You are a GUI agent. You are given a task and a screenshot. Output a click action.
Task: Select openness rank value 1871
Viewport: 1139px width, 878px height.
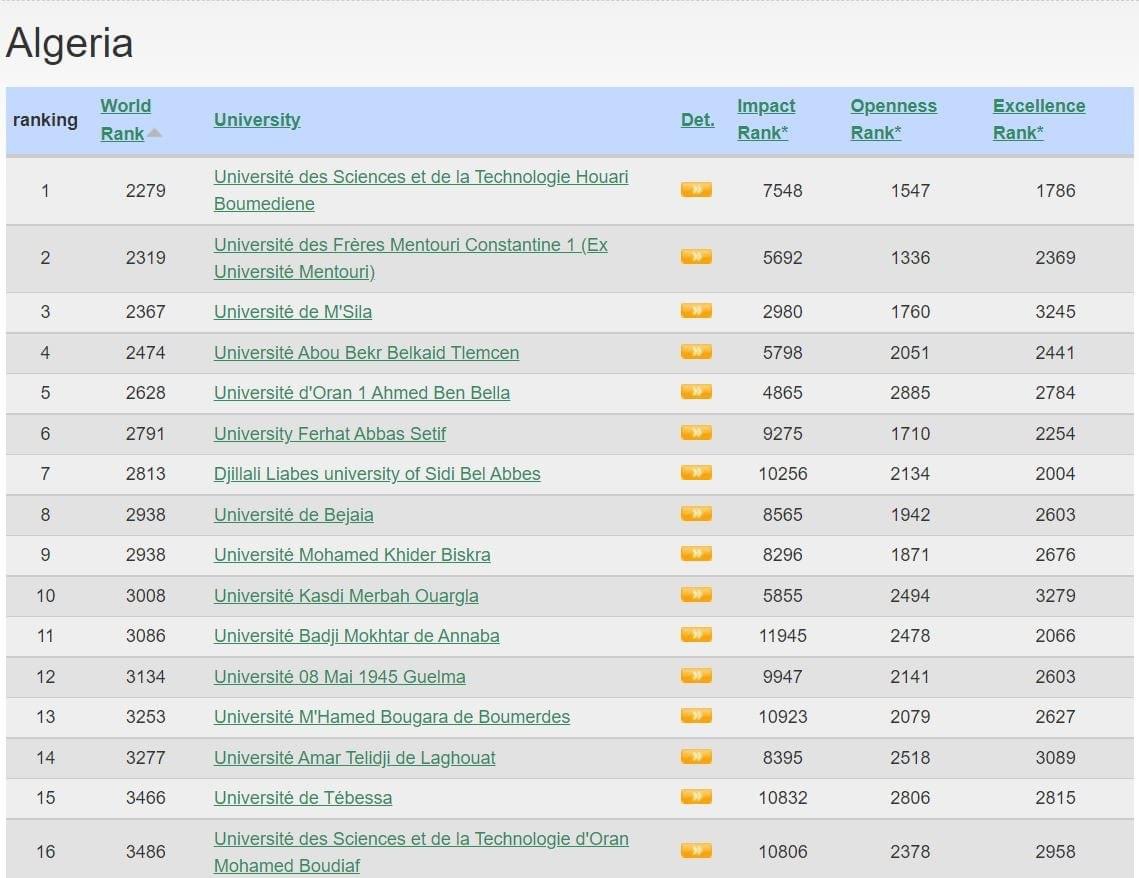pos(910,554)
